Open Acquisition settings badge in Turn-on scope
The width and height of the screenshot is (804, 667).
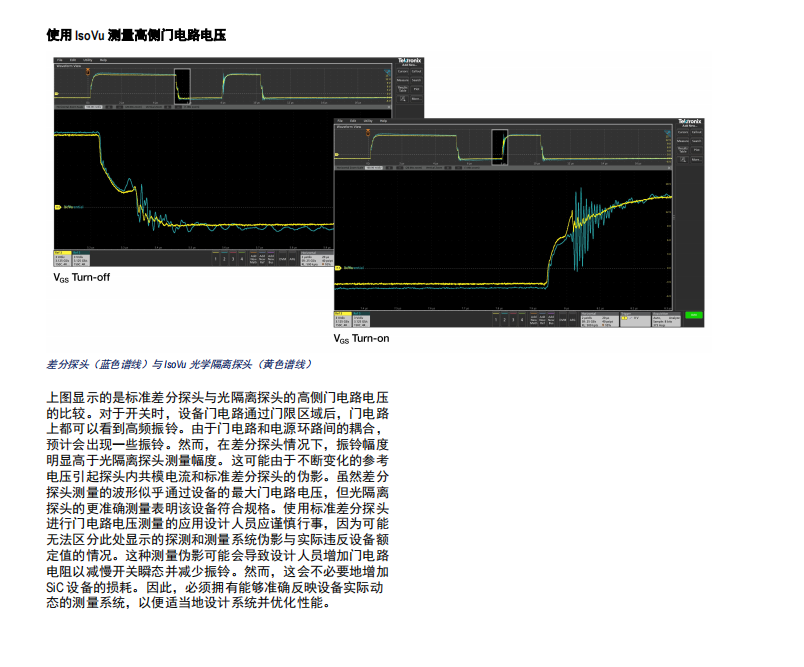pyautogui.click(x=667, y=320)
